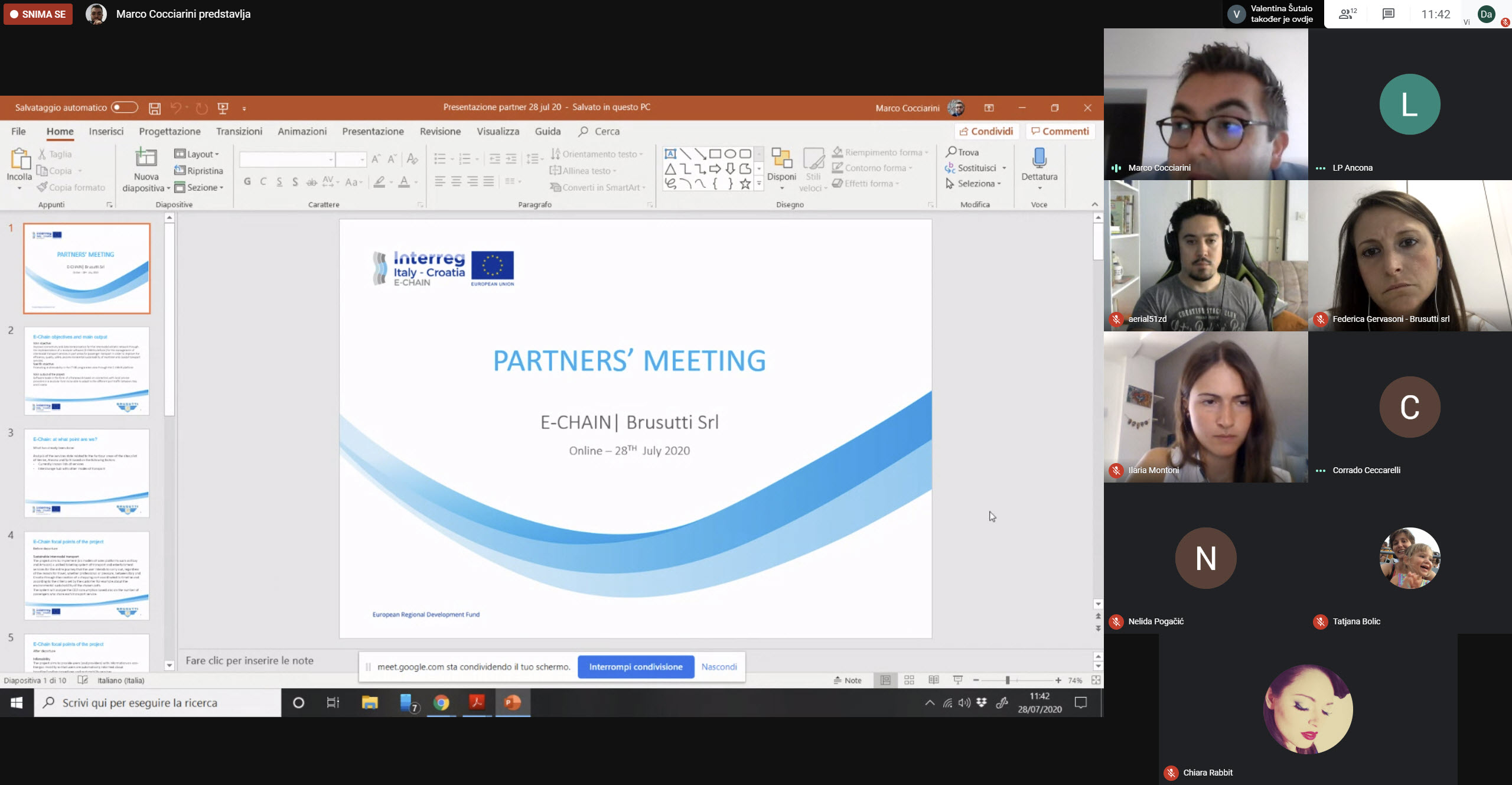The image size is (1512, 785).
Task: Expand Riempimento forma dropdown
Action: 880,152
